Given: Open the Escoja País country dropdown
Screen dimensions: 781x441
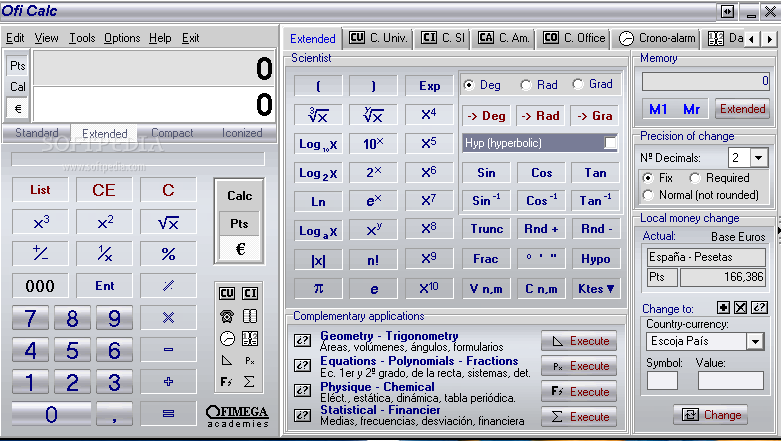Looking at the screenshot, I should tap(755, 341).
